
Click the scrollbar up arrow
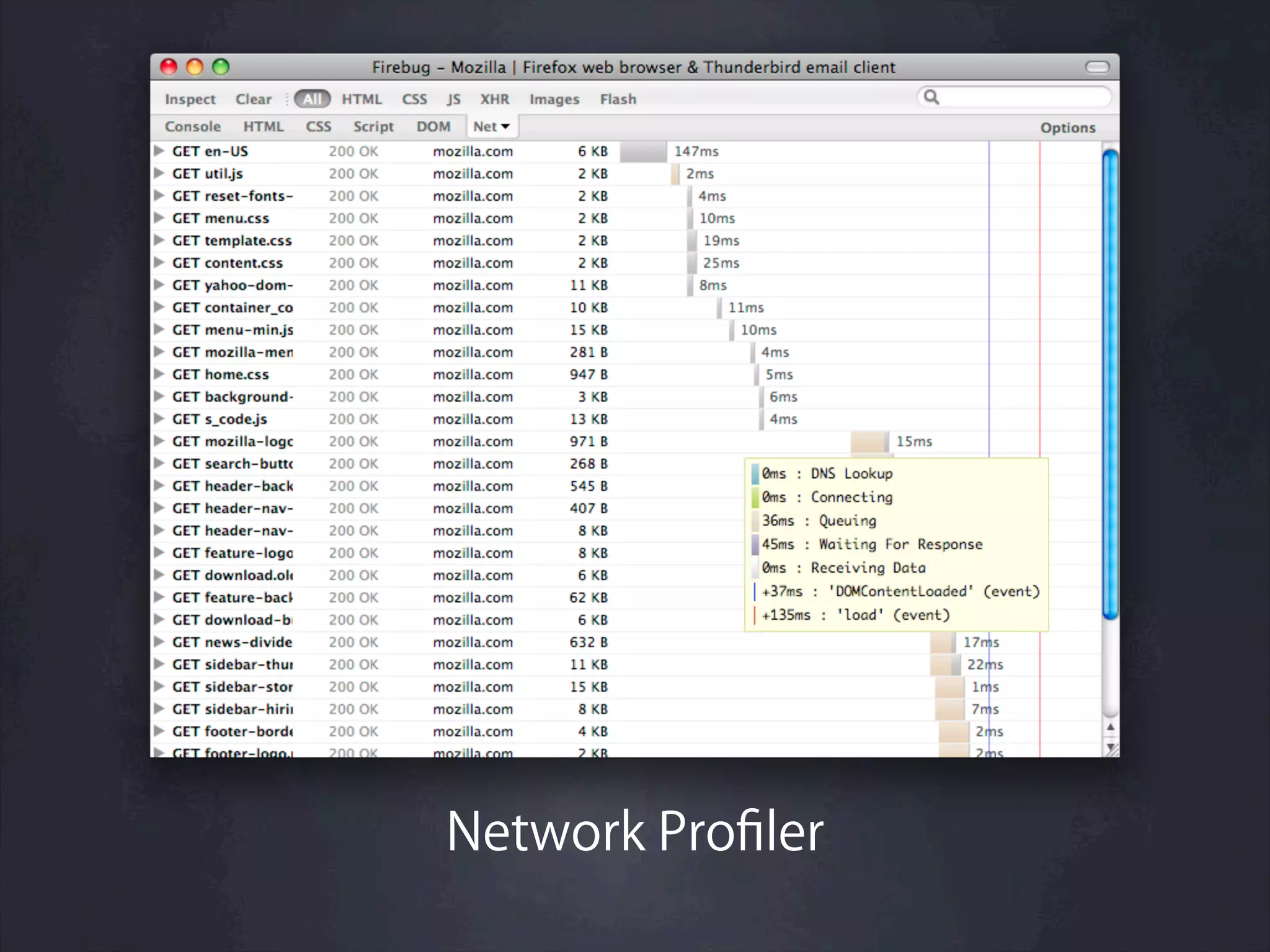(x=1111, y=726)
